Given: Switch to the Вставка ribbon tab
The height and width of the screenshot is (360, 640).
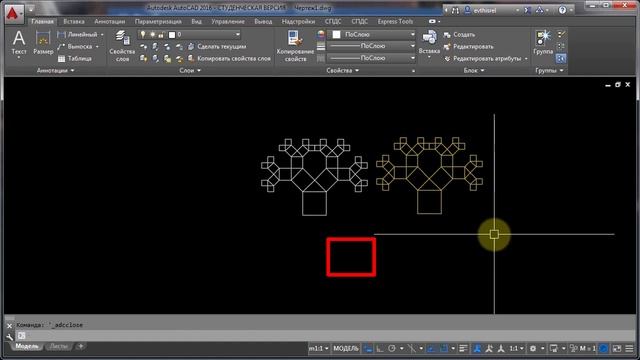Looking at the screenshot, I should pyautogui.click(x=74, y=21).
